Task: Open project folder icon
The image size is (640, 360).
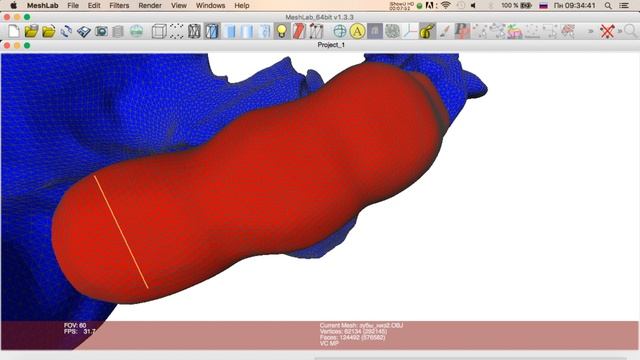Action: coord(31,31)
